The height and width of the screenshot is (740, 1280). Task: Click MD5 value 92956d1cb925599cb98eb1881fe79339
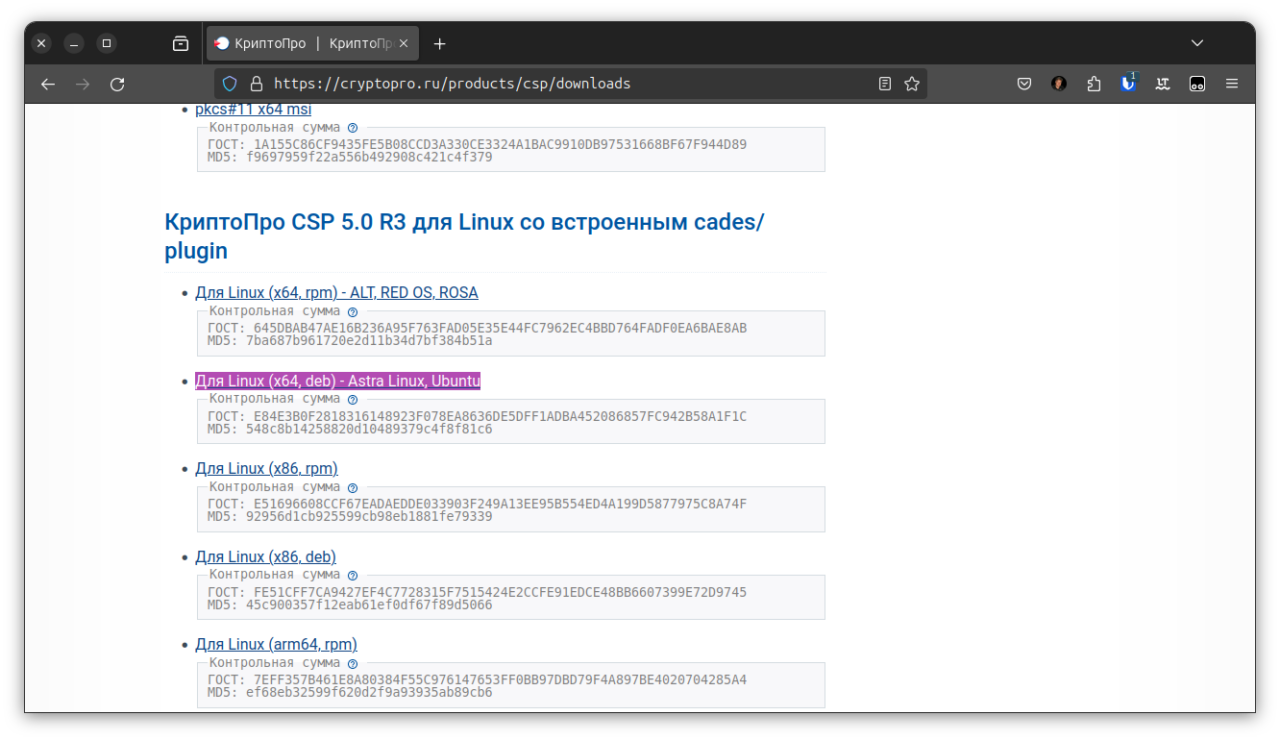coord(369,516)
